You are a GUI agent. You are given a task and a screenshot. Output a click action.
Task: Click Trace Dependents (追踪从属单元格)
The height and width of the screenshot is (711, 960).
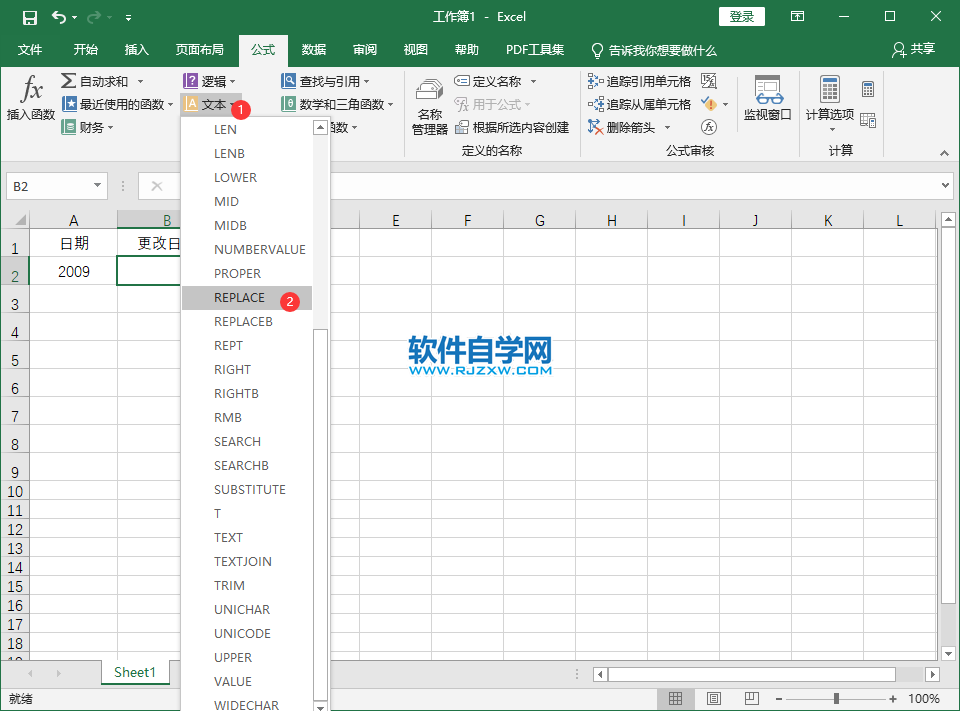[x=639, y=104]
